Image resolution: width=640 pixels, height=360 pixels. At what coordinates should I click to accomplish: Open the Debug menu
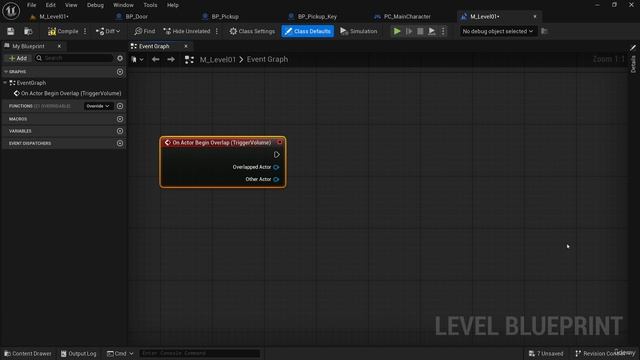point(95,5)
